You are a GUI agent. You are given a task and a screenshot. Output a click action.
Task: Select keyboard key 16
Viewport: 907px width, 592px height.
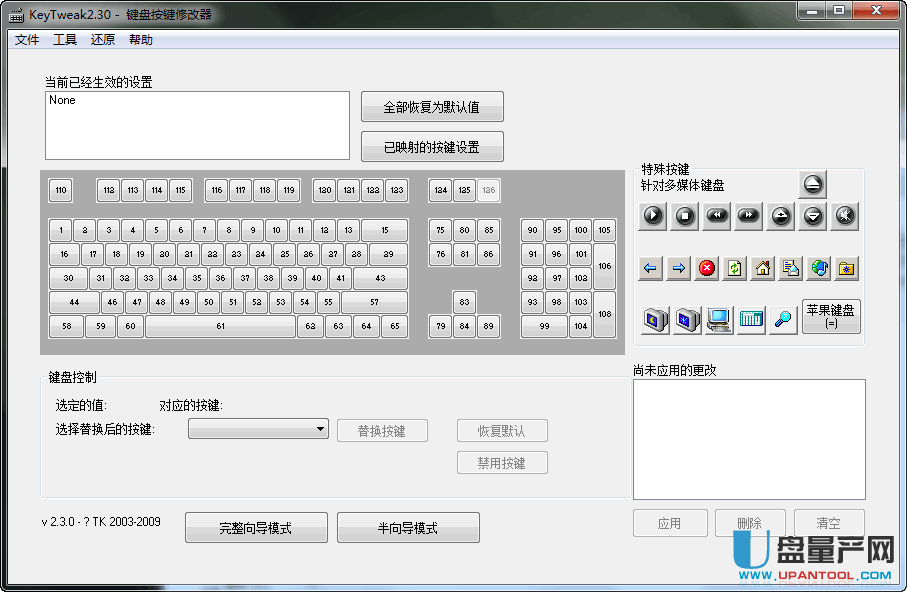click(x=64, y=254)
